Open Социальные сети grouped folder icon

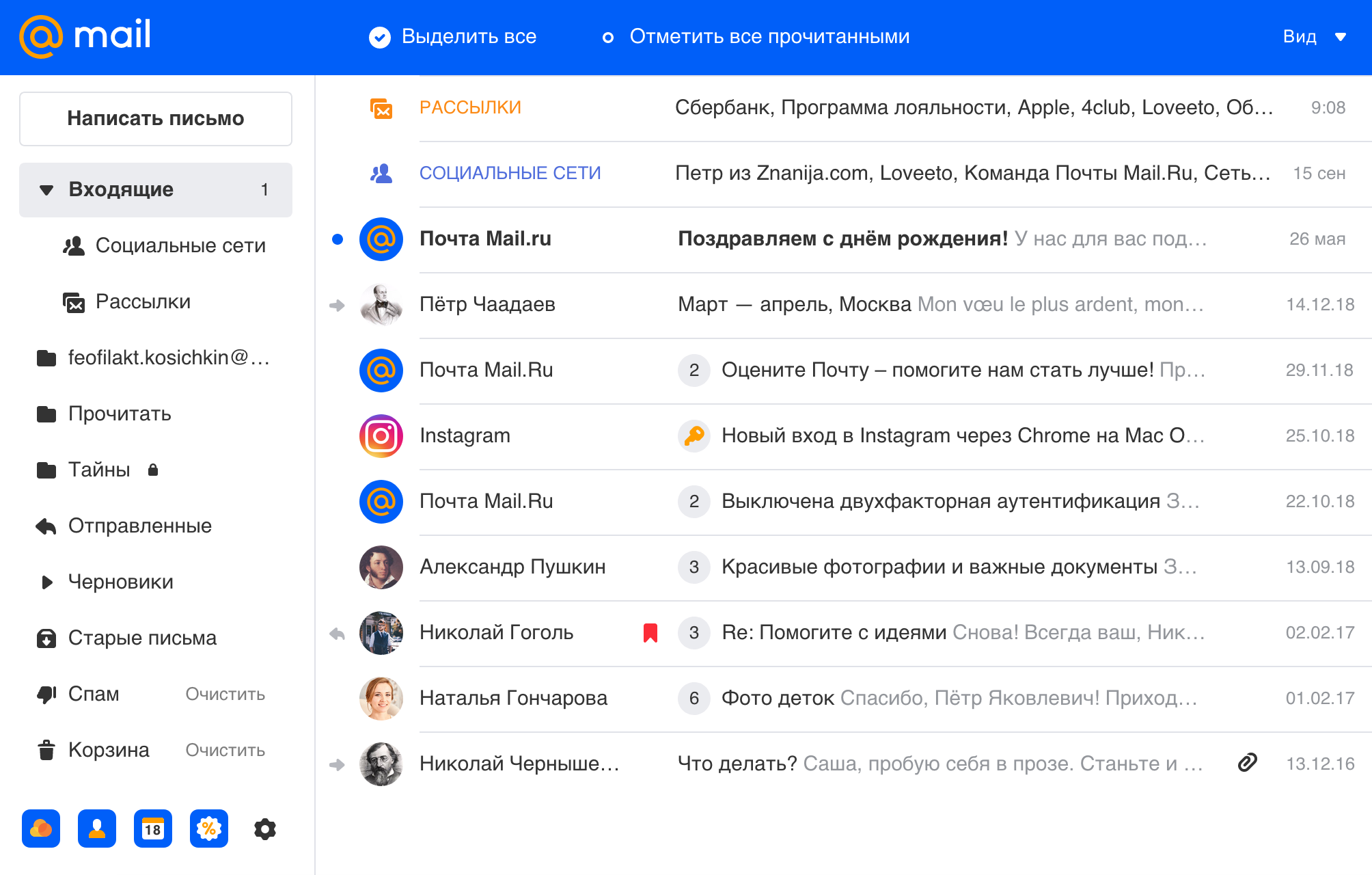(x=382, y=173)
